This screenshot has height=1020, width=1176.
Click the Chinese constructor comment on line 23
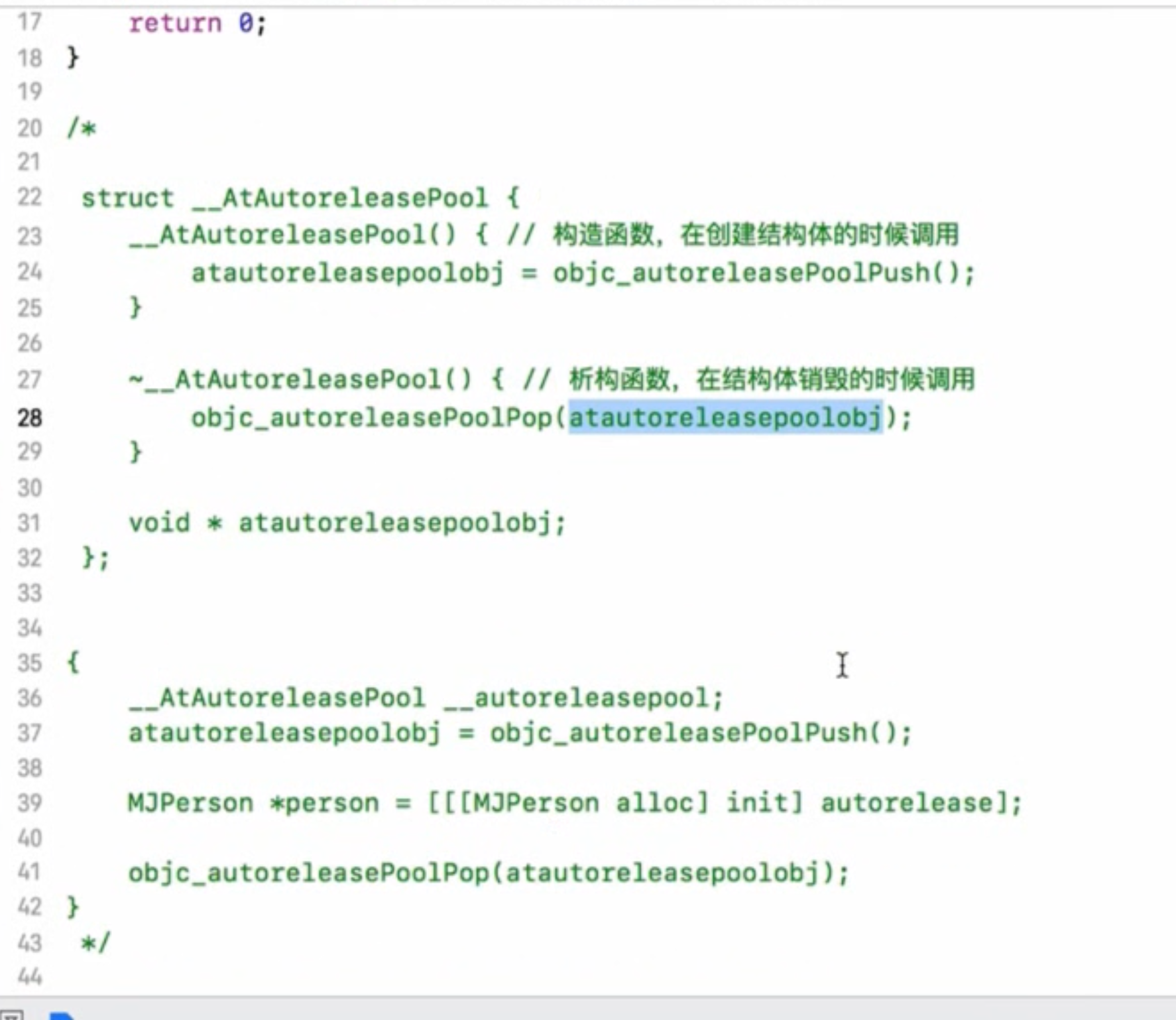[x=756, y=235]
